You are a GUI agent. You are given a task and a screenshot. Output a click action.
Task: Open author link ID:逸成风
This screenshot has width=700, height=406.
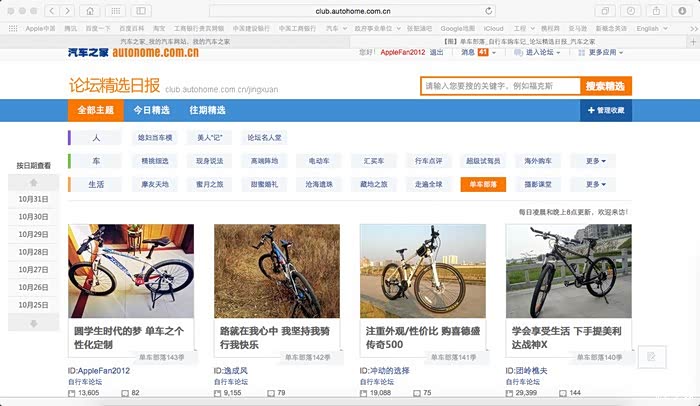[x=230, y=370]
